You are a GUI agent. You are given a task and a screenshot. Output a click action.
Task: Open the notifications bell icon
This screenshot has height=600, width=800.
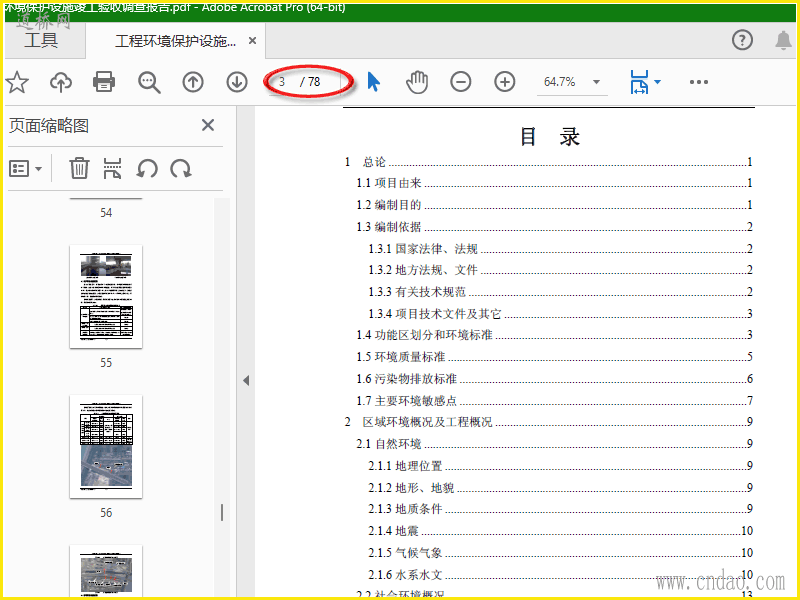pos(783,40)
